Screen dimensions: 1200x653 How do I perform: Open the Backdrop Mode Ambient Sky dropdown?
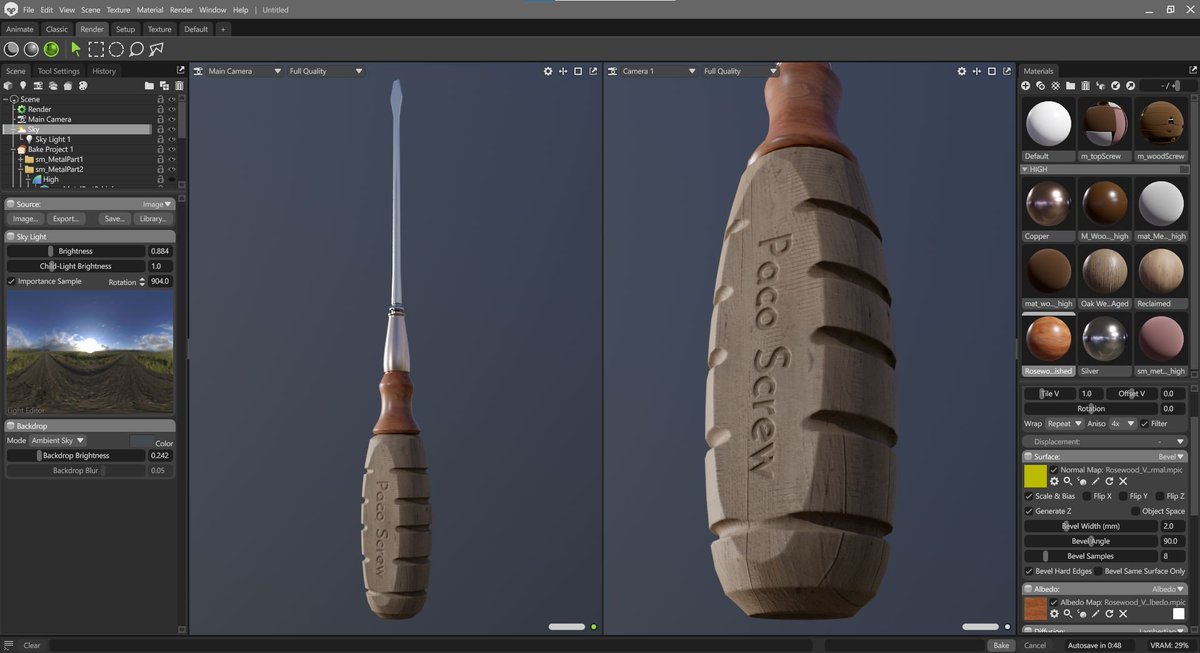tap(58, 440)
